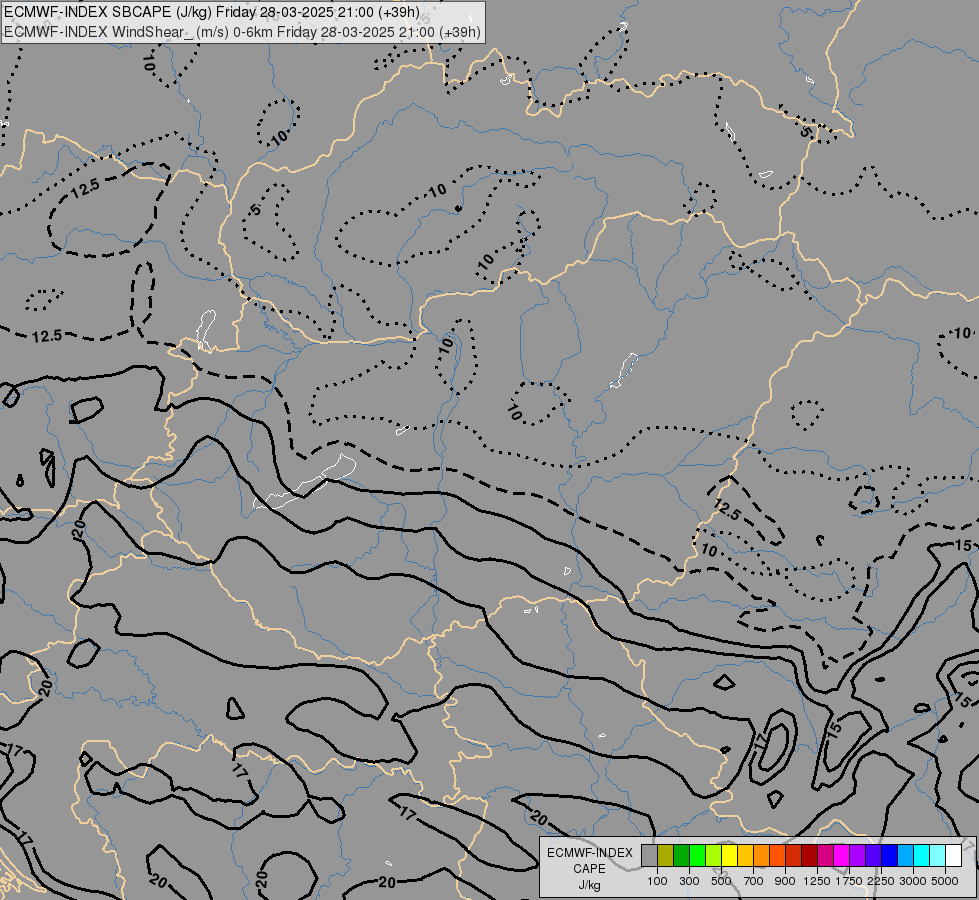
Task: Pick the amber swatch before 700
Action: (745, 855)
